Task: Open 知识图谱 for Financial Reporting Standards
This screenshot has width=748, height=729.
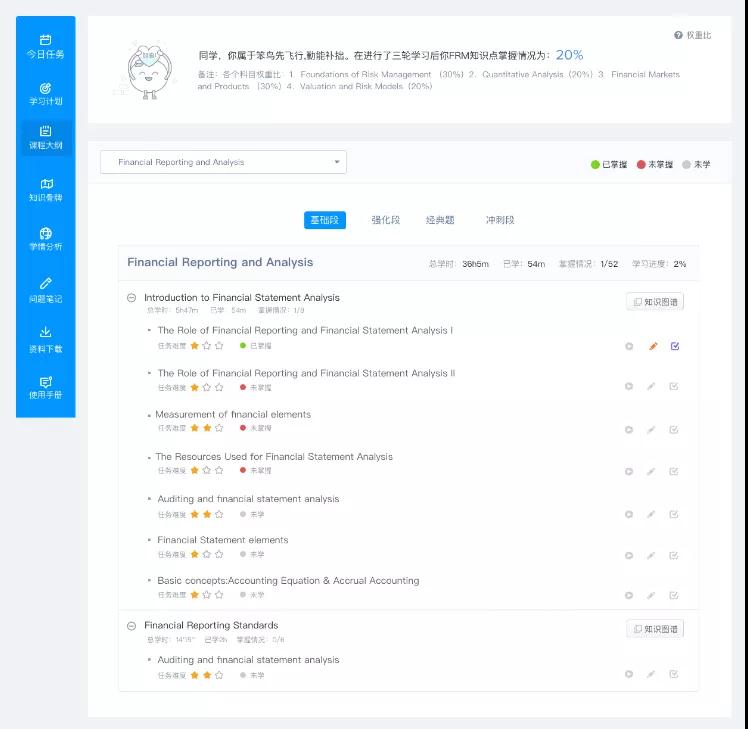Action: pos(654,629)
